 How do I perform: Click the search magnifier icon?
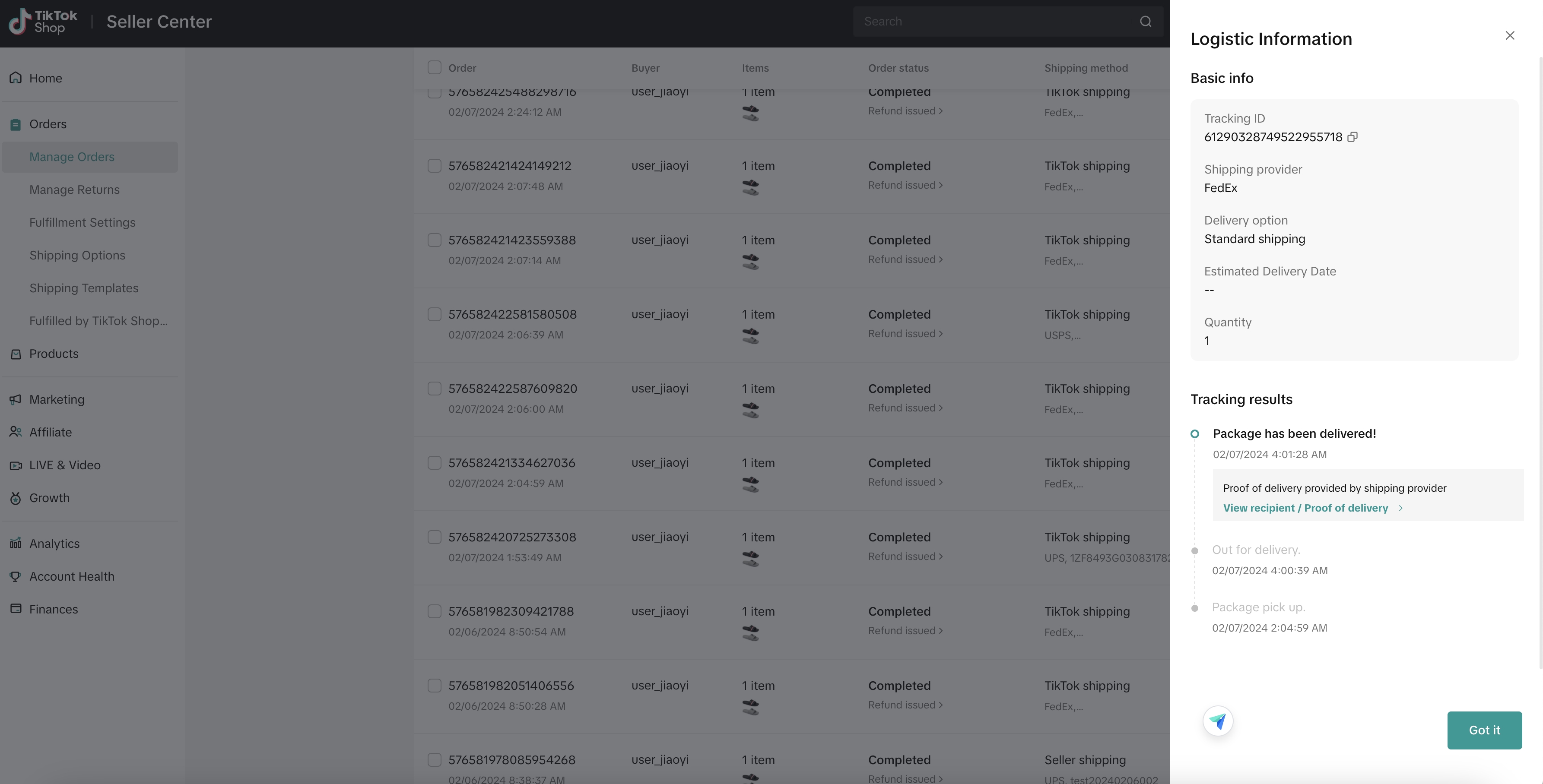coord(1145,22)
